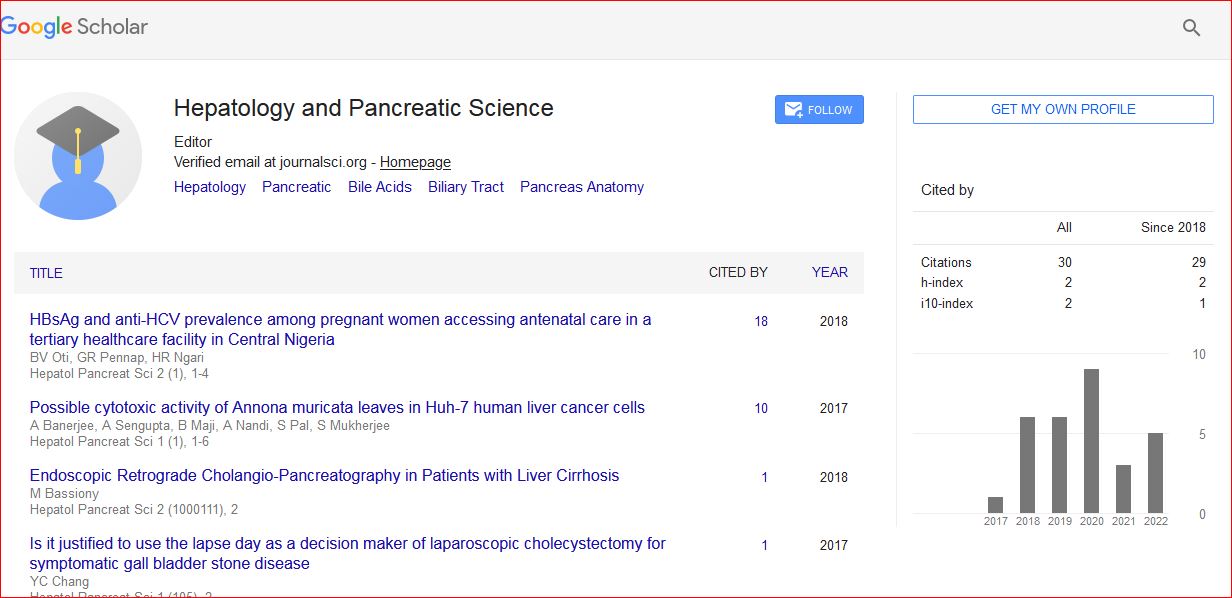Select the Hepatology interest tag

(x=209, y=187)
